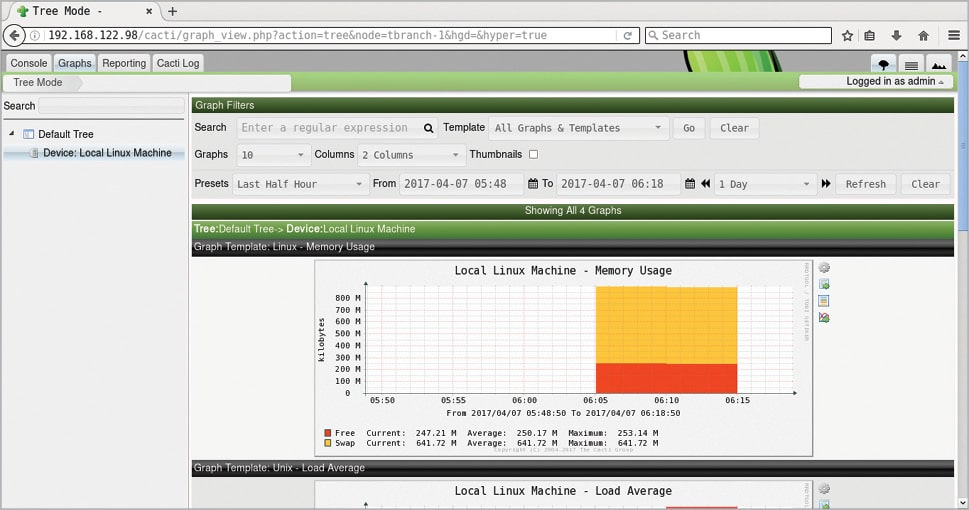Open the Cacti Log tab
969x510 pixels.
[178, 63]
